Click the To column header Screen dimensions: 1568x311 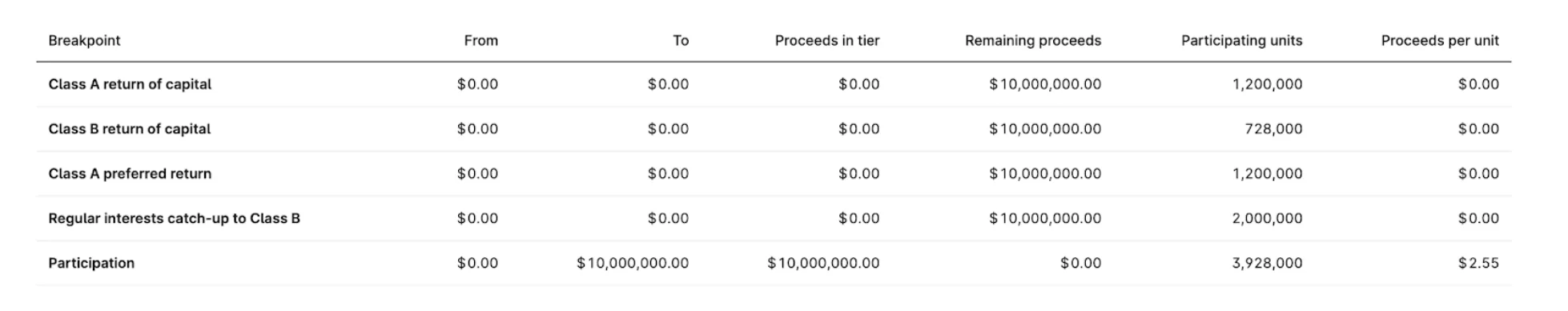pos(680,41)
